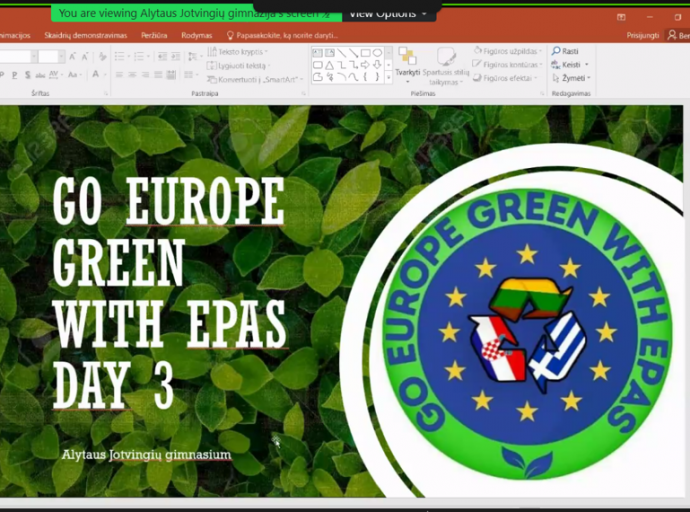Open the Peržiūra ribbon tab

(x=154, y=35)
